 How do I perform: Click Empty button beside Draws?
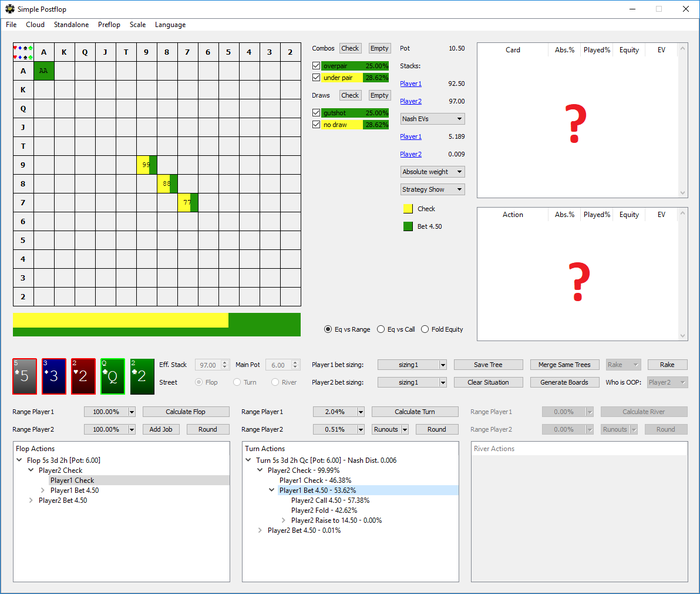point(379,95)
